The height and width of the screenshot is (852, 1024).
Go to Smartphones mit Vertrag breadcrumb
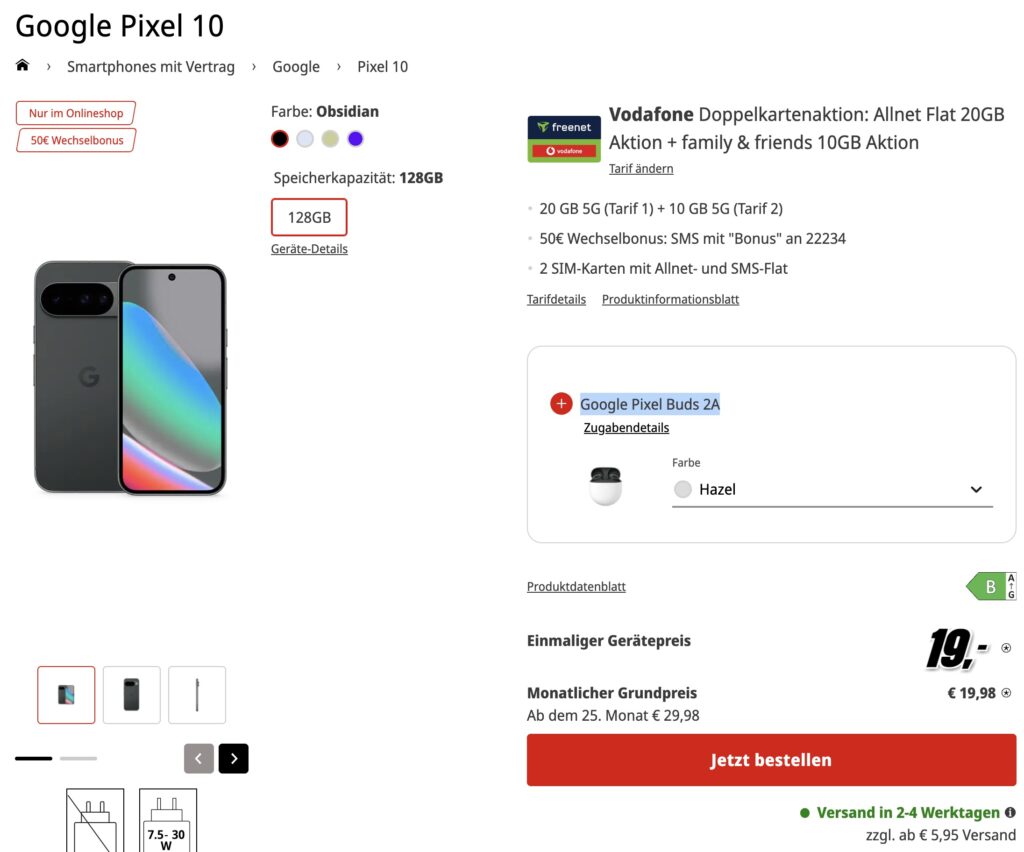point(151,67)
